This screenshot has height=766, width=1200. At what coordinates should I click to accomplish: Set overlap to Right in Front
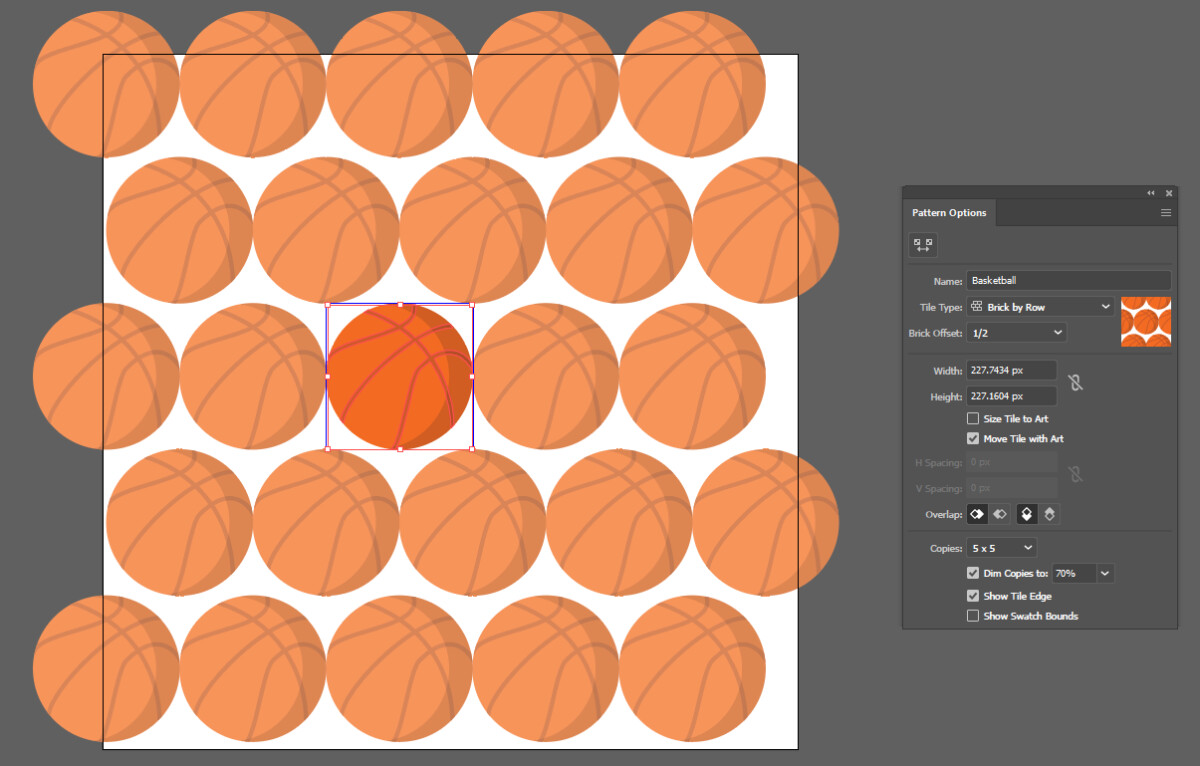coord(999,514)
